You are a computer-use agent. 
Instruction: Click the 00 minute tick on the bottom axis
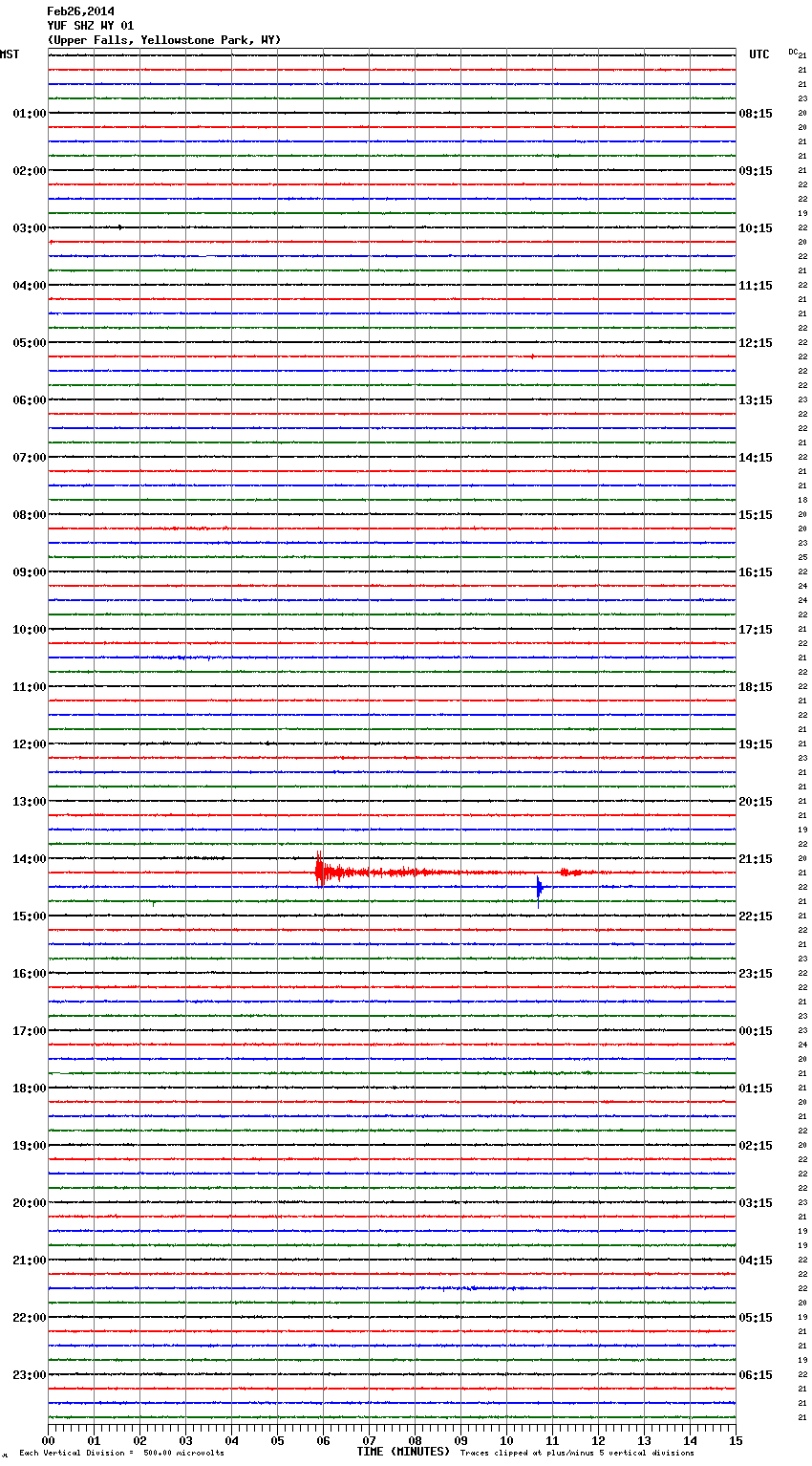click(x=48, y=1440)
